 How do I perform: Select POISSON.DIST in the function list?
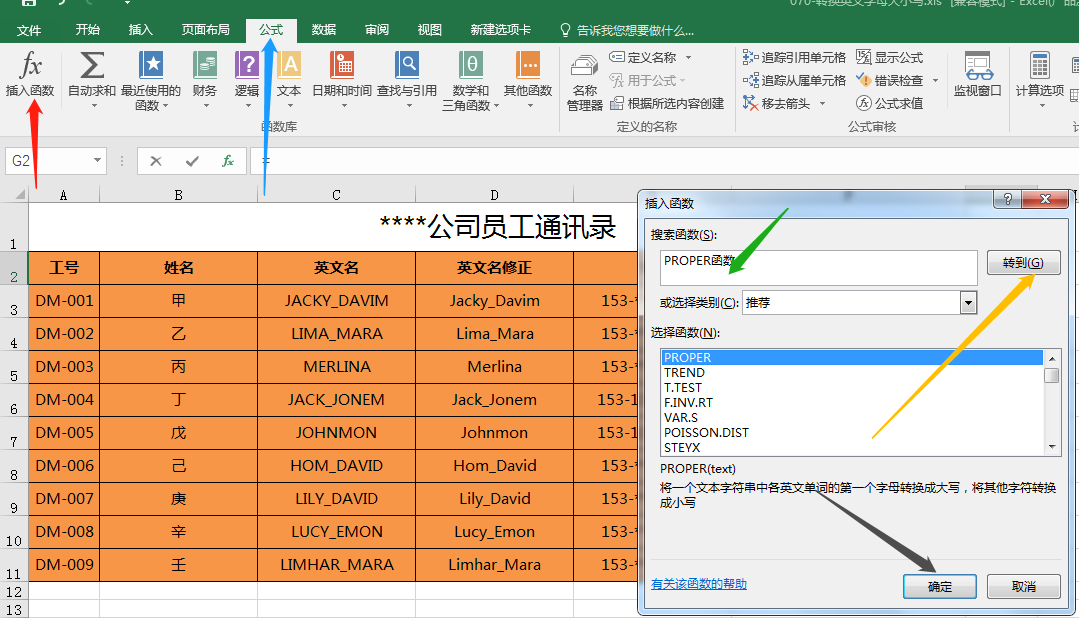[x=852, y=432]
